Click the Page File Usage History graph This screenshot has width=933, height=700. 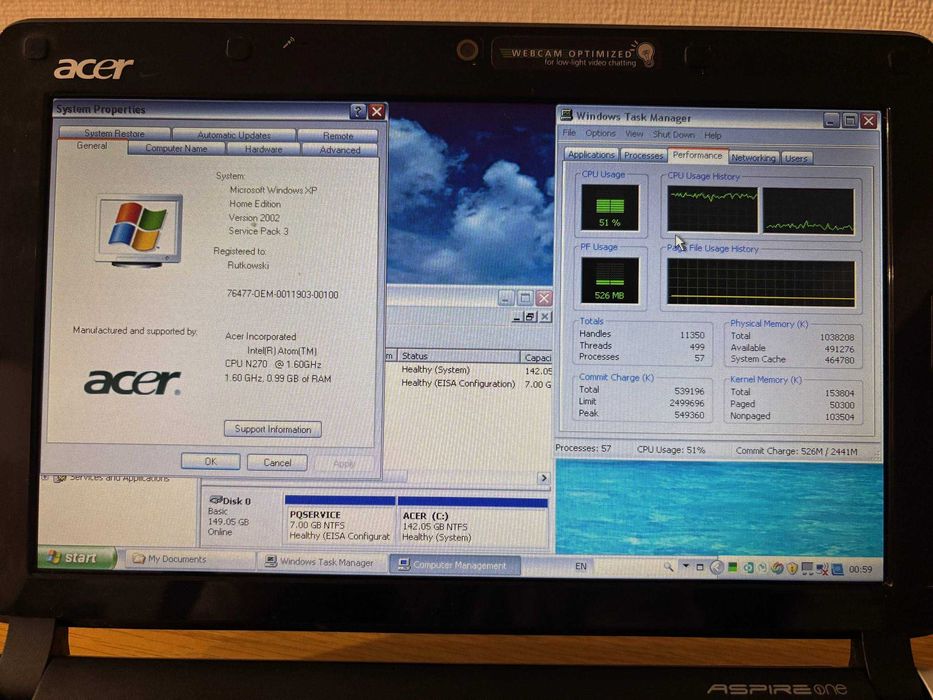761,283
